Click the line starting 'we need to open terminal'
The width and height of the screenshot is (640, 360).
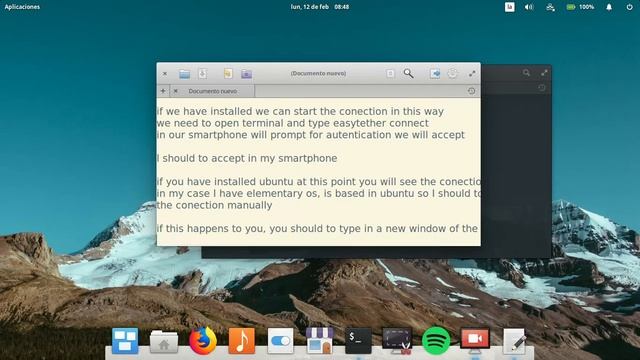coord(293,123)
